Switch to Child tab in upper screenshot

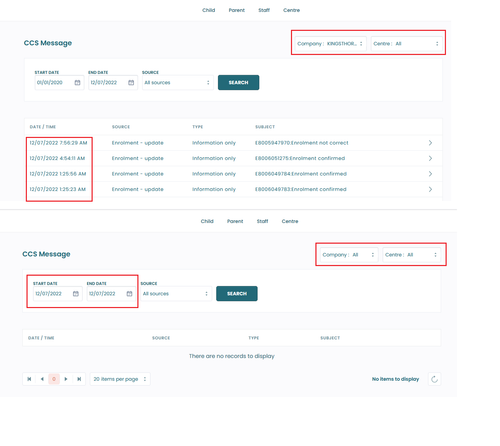coord(209,10)
